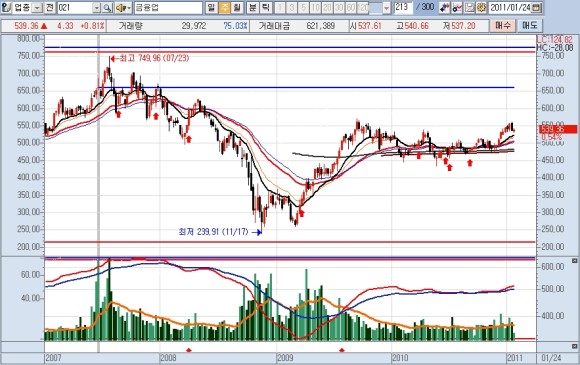Viewport: 580px width, 365px height.
Task: Expand the 업종 dropdown arrow
Action: [38, 8]
